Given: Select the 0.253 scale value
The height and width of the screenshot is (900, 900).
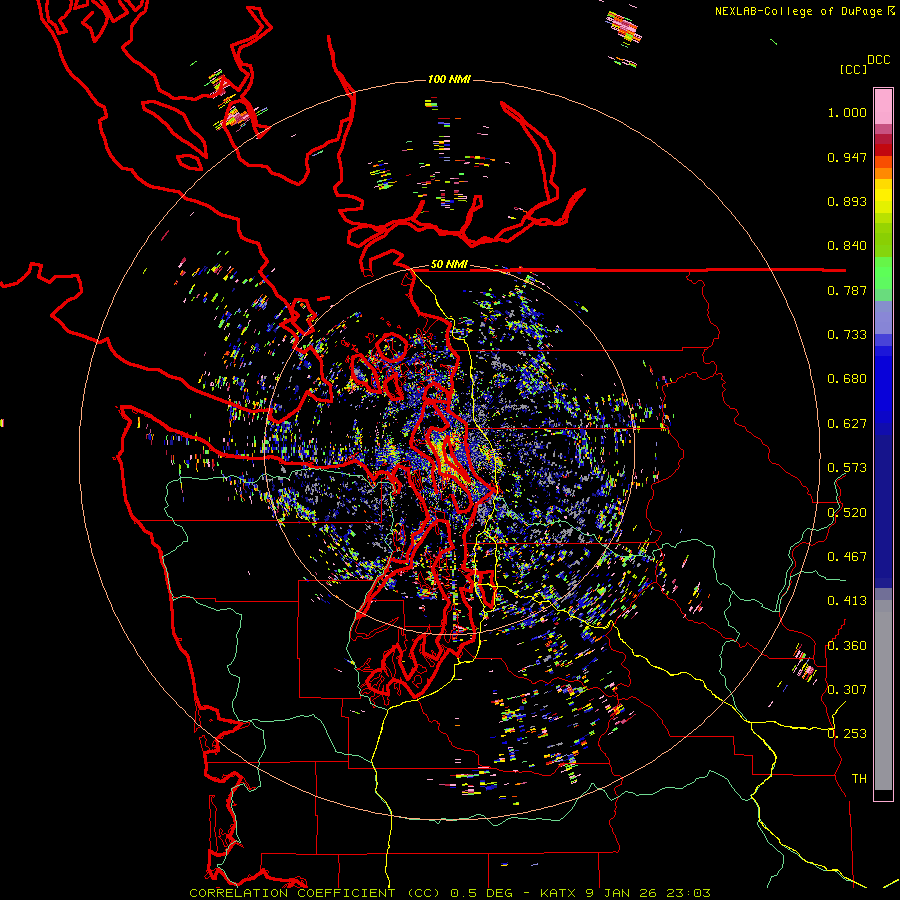Looking at the screenshot, I should [x=847, y=734].
